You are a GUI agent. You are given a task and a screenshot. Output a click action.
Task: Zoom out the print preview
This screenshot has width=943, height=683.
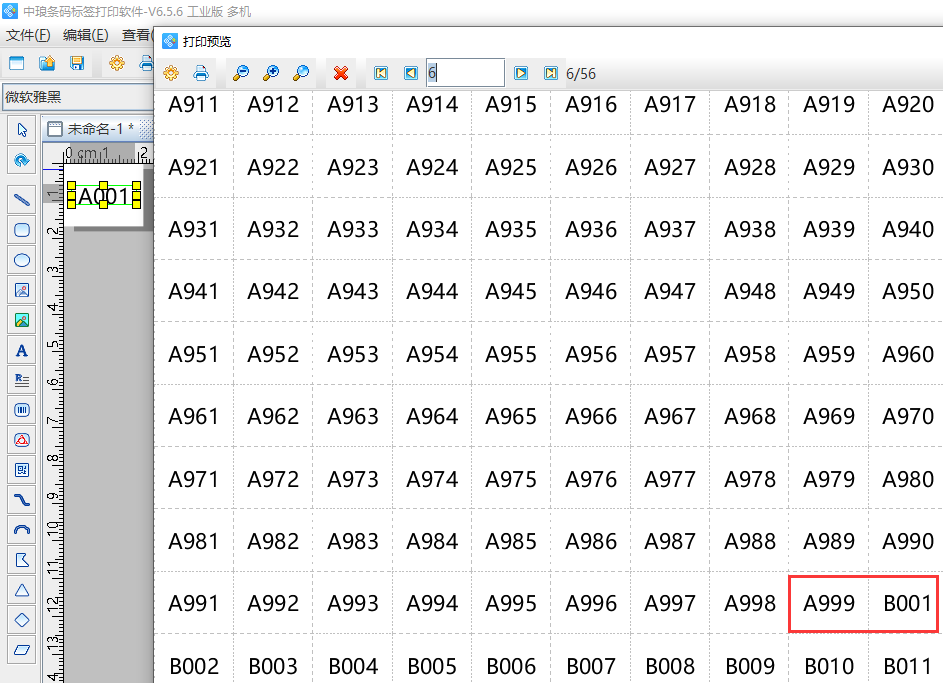tap(241, 73)
